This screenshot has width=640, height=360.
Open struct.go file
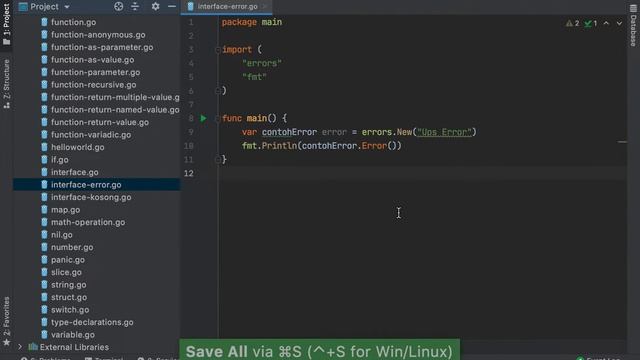tap(69, 297)
